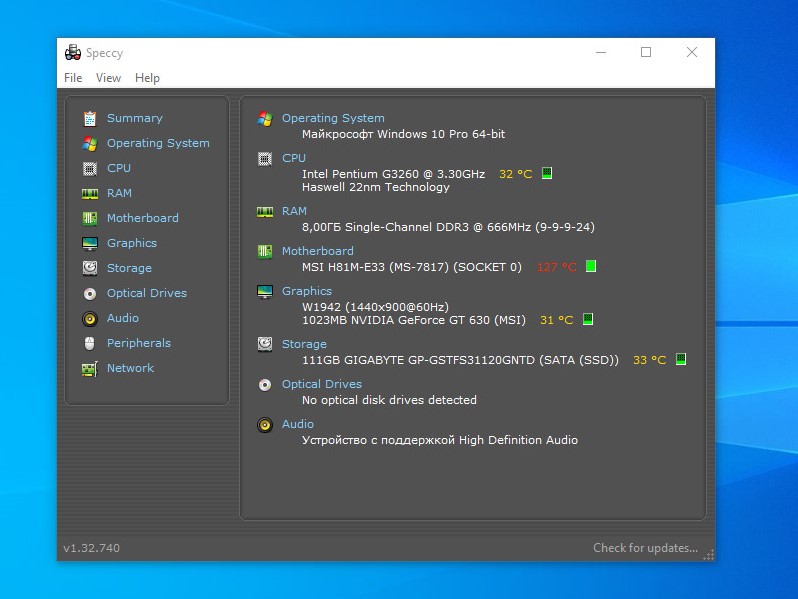This screenshot has width=798, height=599.
Task: Open the Help menu
Action: [x=147, y=78]
